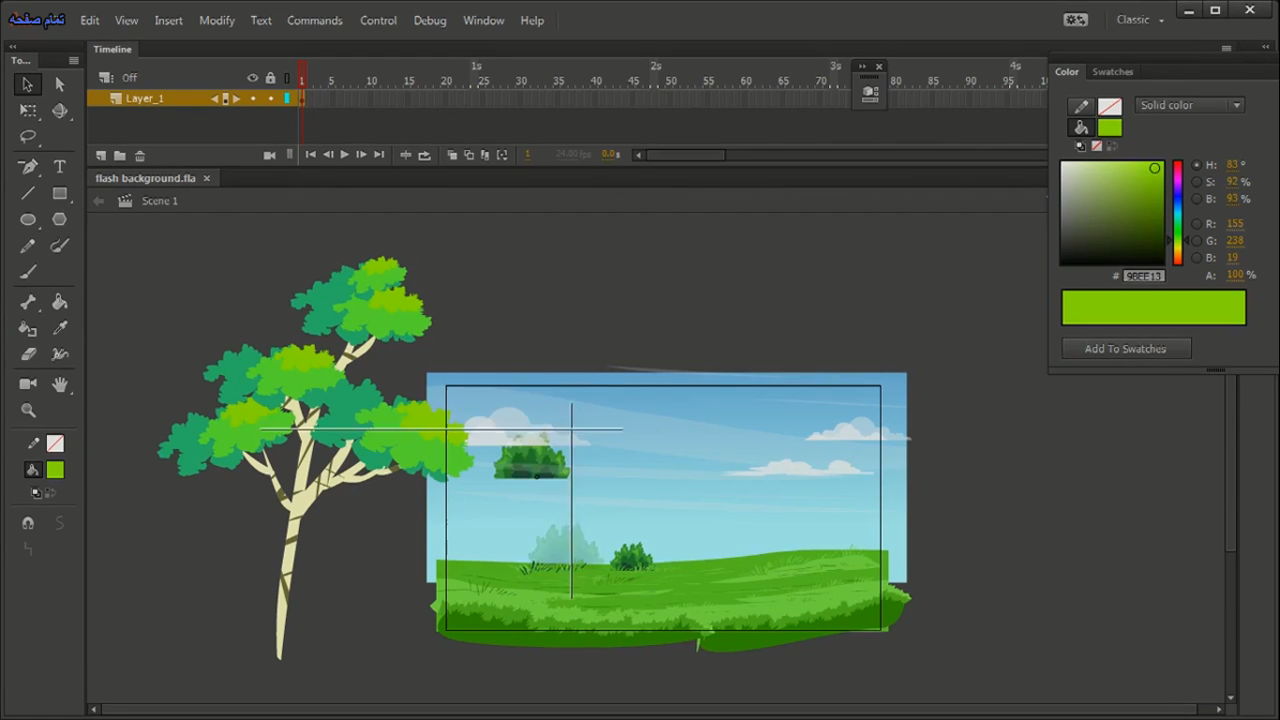Open the Debug menu
The height and width of the screenshot is (720, 1280).
[430, 20]
